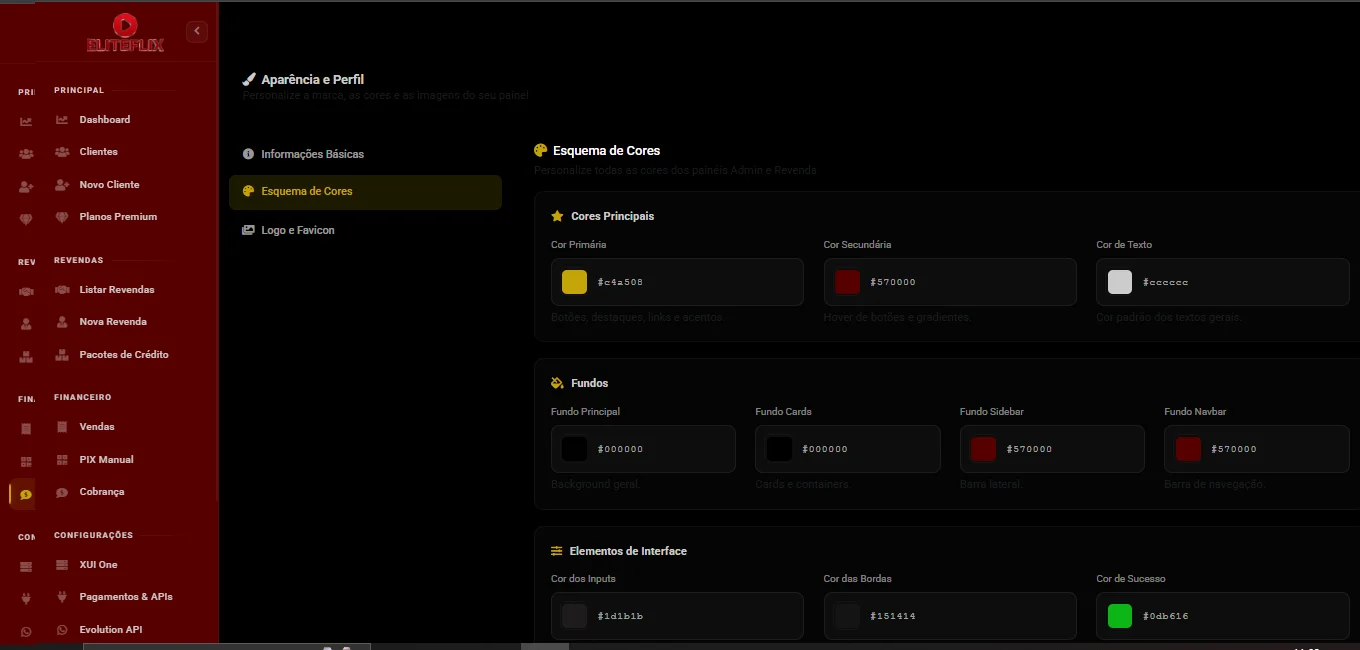The image size is (1360, 650).
Task: Open the Cor de Sucesso green swatch
Action: pyautogui.click(x=1120, y=616)
